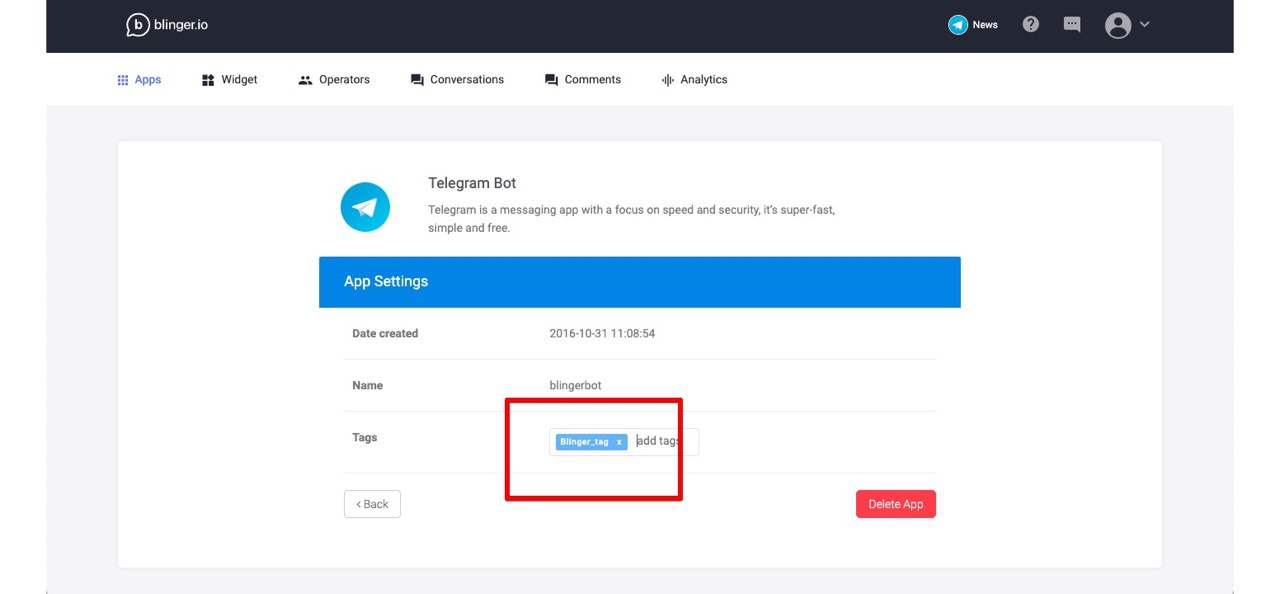
Task: Open the Analytics tab
Action: pos(695,80)
